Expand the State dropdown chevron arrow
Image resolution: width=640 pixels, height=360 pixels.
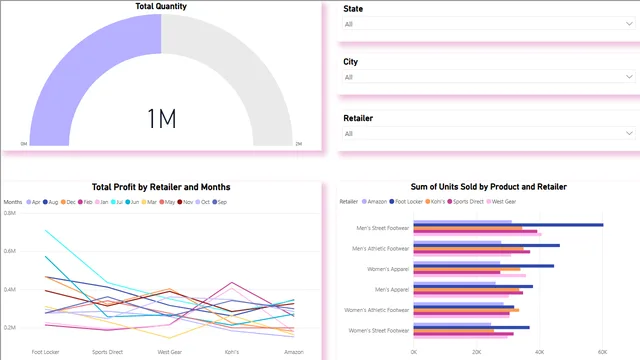(629, 24)
